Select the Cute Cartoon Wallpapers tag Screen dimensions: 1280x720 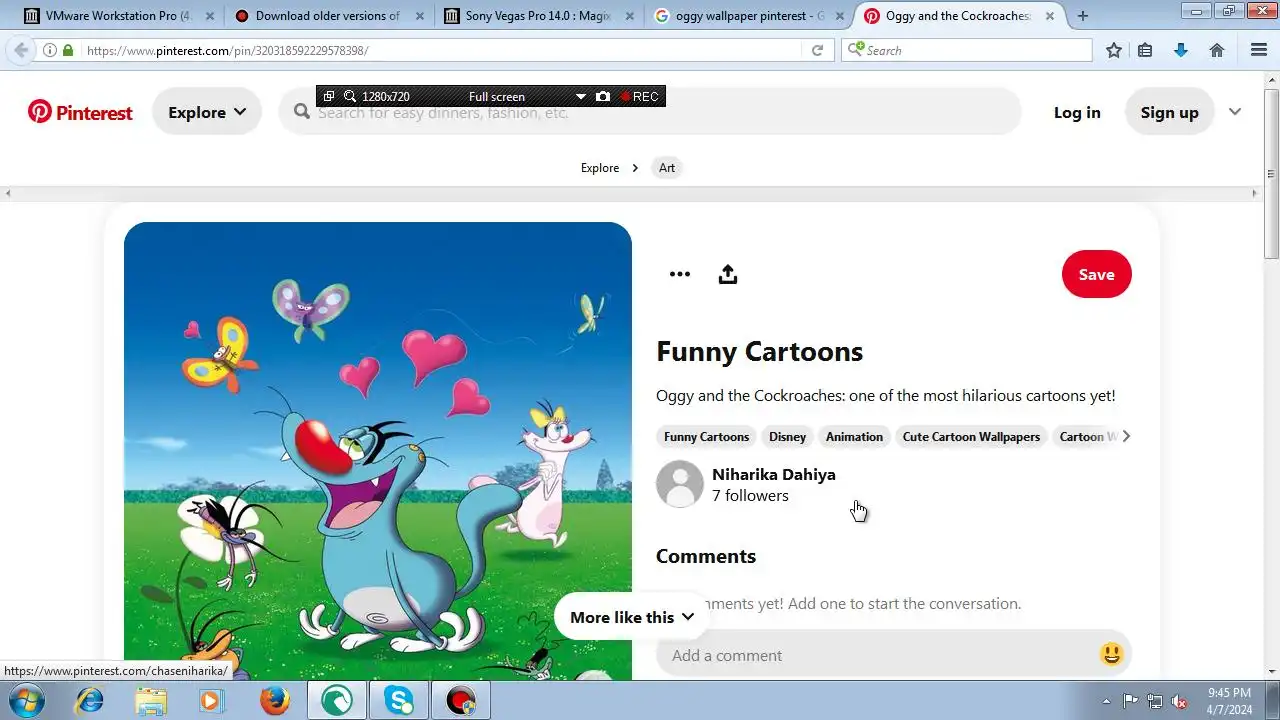coord(971,437)
